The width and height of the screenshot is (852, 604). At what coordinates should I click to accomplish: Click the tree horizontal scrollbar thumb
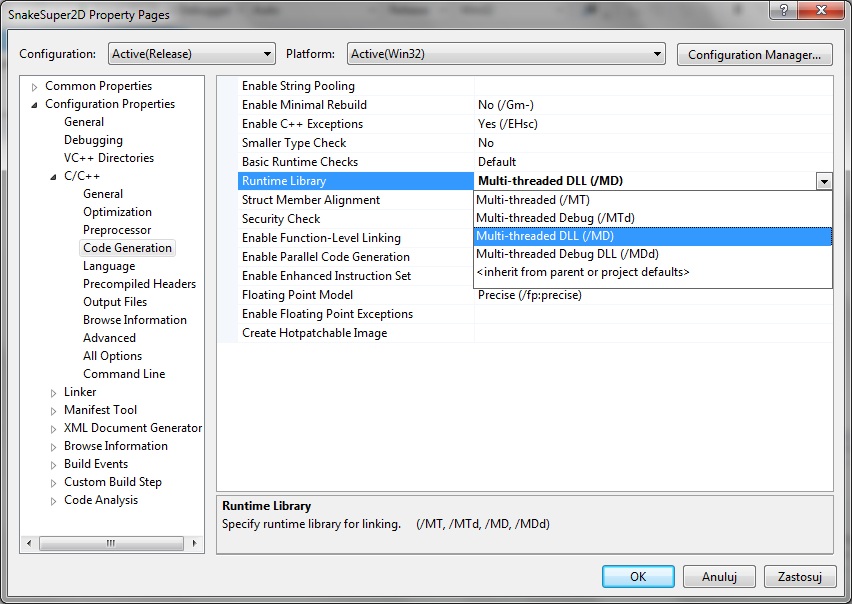point(111,543)
